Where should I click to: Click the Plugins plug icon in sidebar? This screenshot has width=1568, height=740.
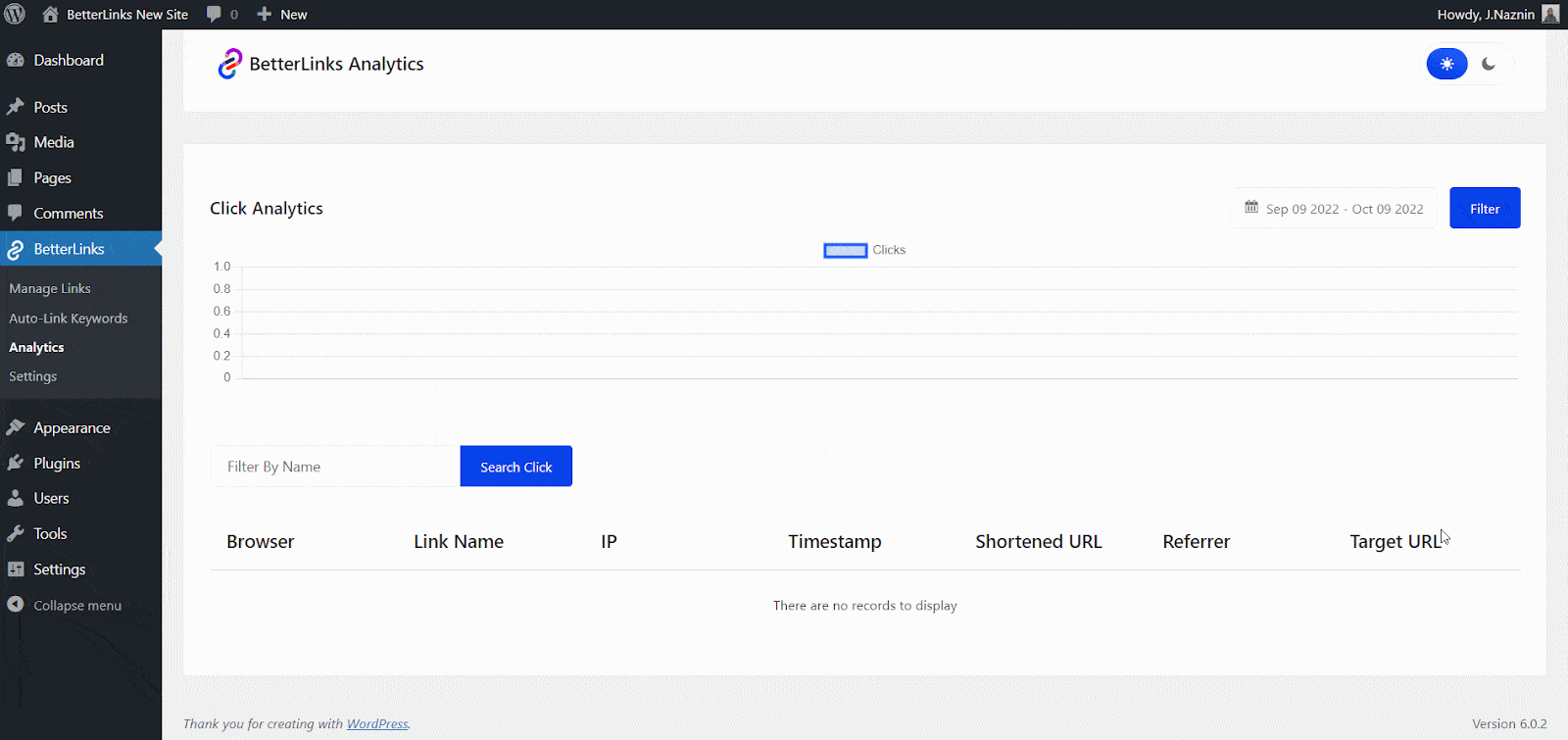16,464
